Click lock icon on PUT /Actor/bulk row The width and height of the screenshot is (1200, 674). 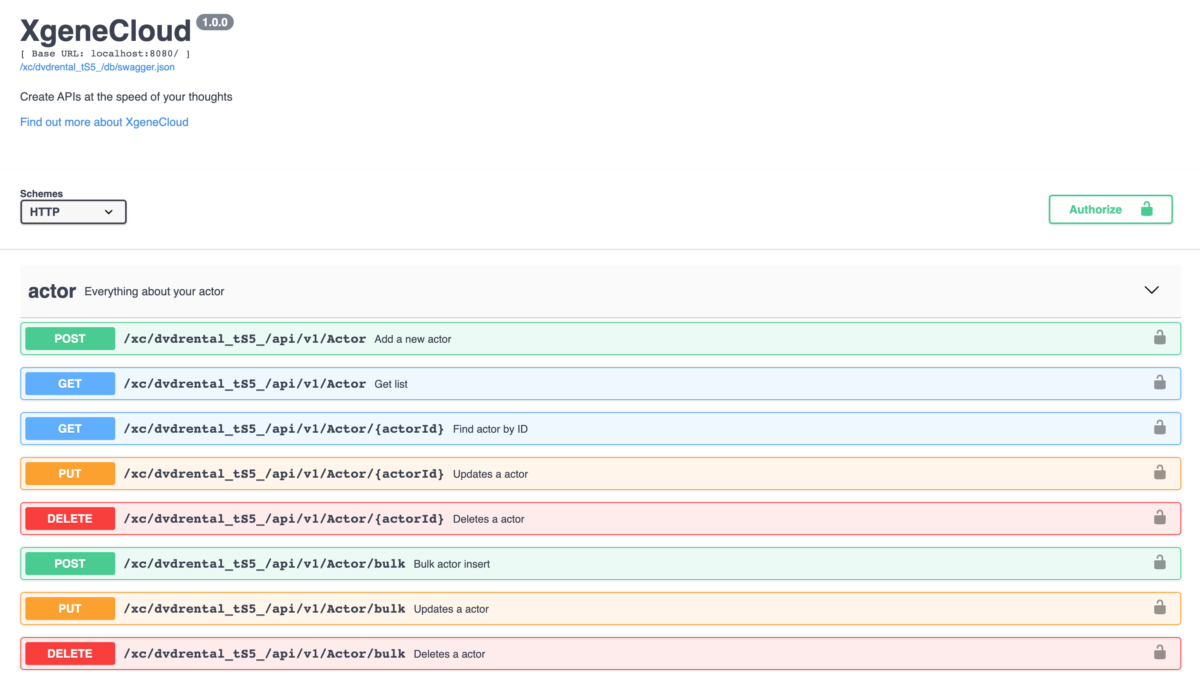pyautogui.click(x=1160, y=608)
